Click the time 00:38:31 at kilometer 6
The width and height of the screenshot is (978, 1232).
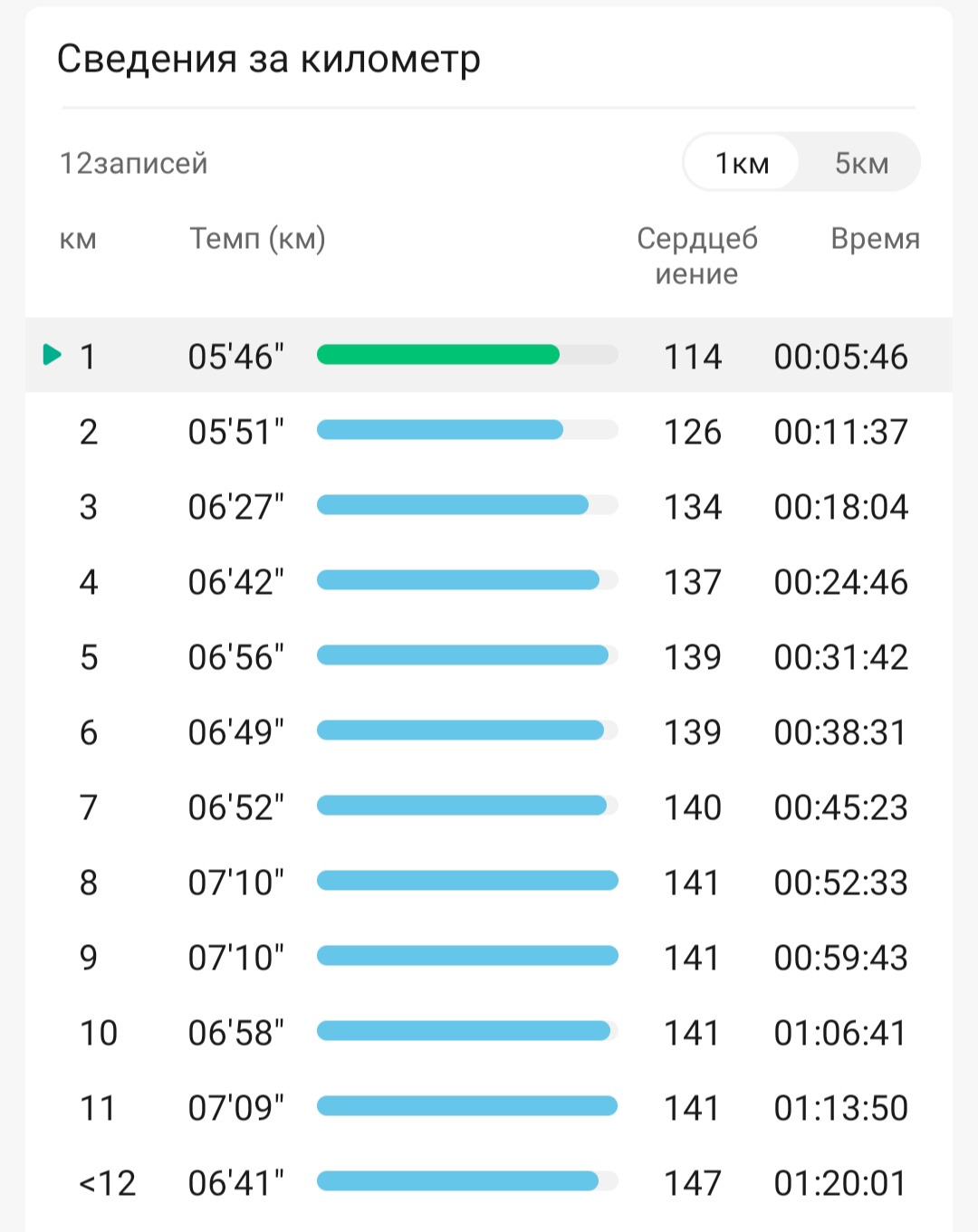coord(840,732)
